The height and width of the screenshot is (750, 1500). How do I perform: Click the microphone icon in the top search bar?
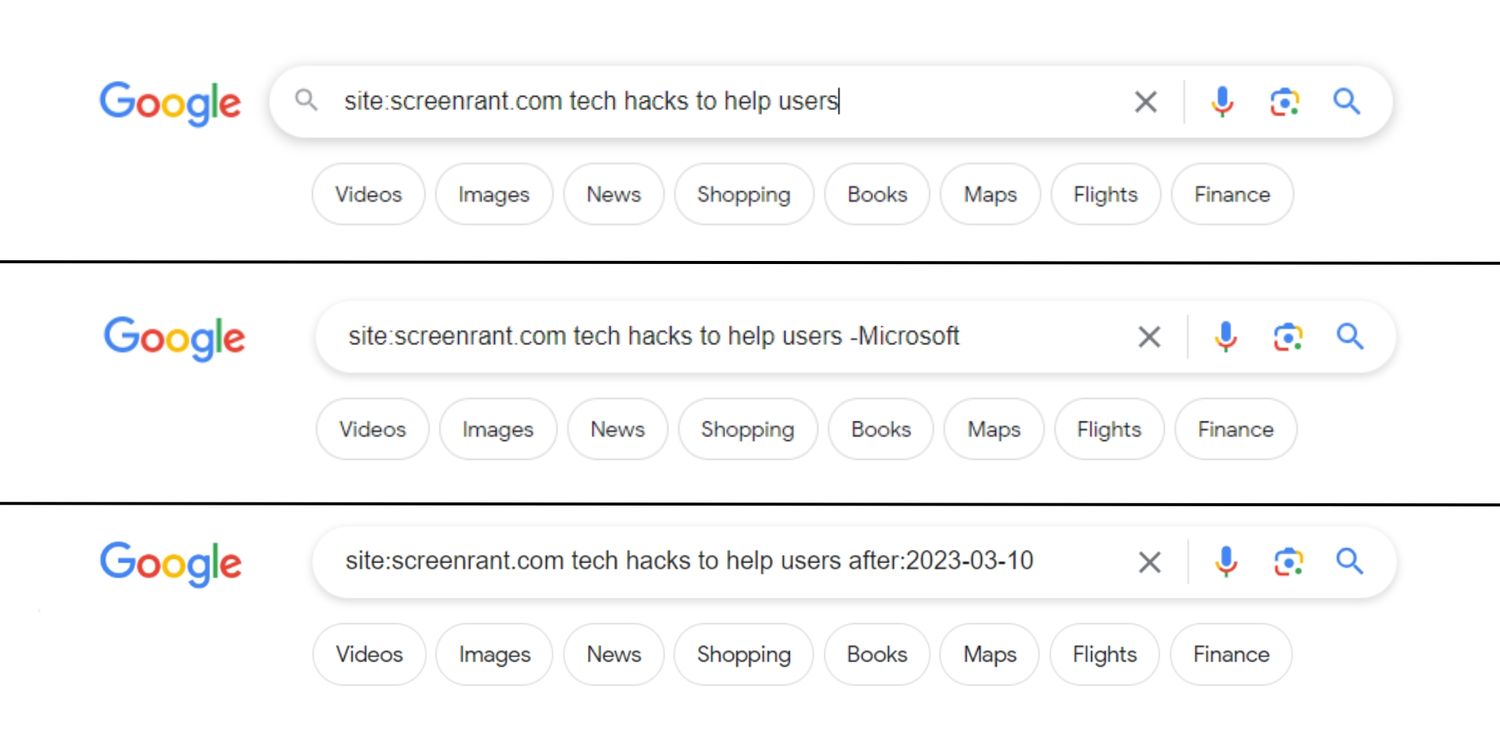click(1221, 102)
